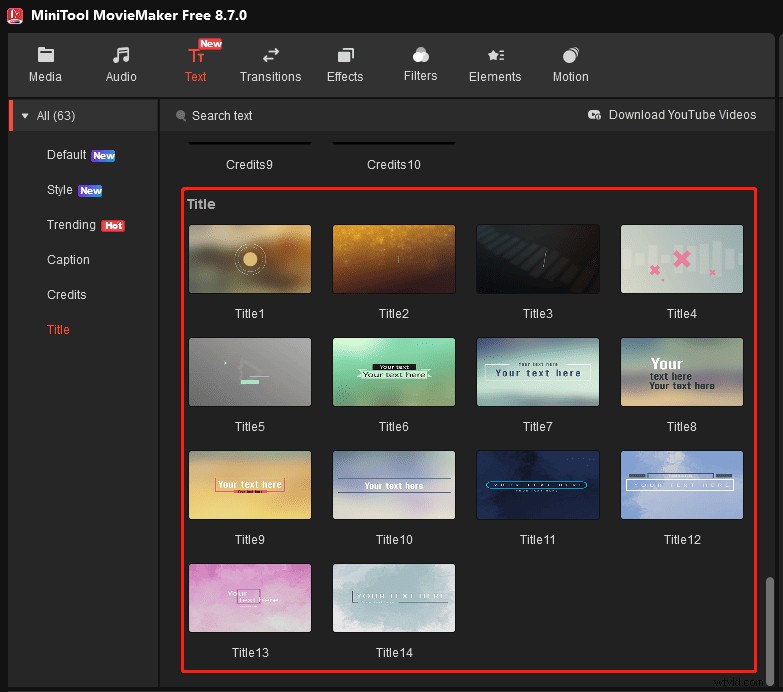
Task: Select All (63) category row
Action: [83, 116]
